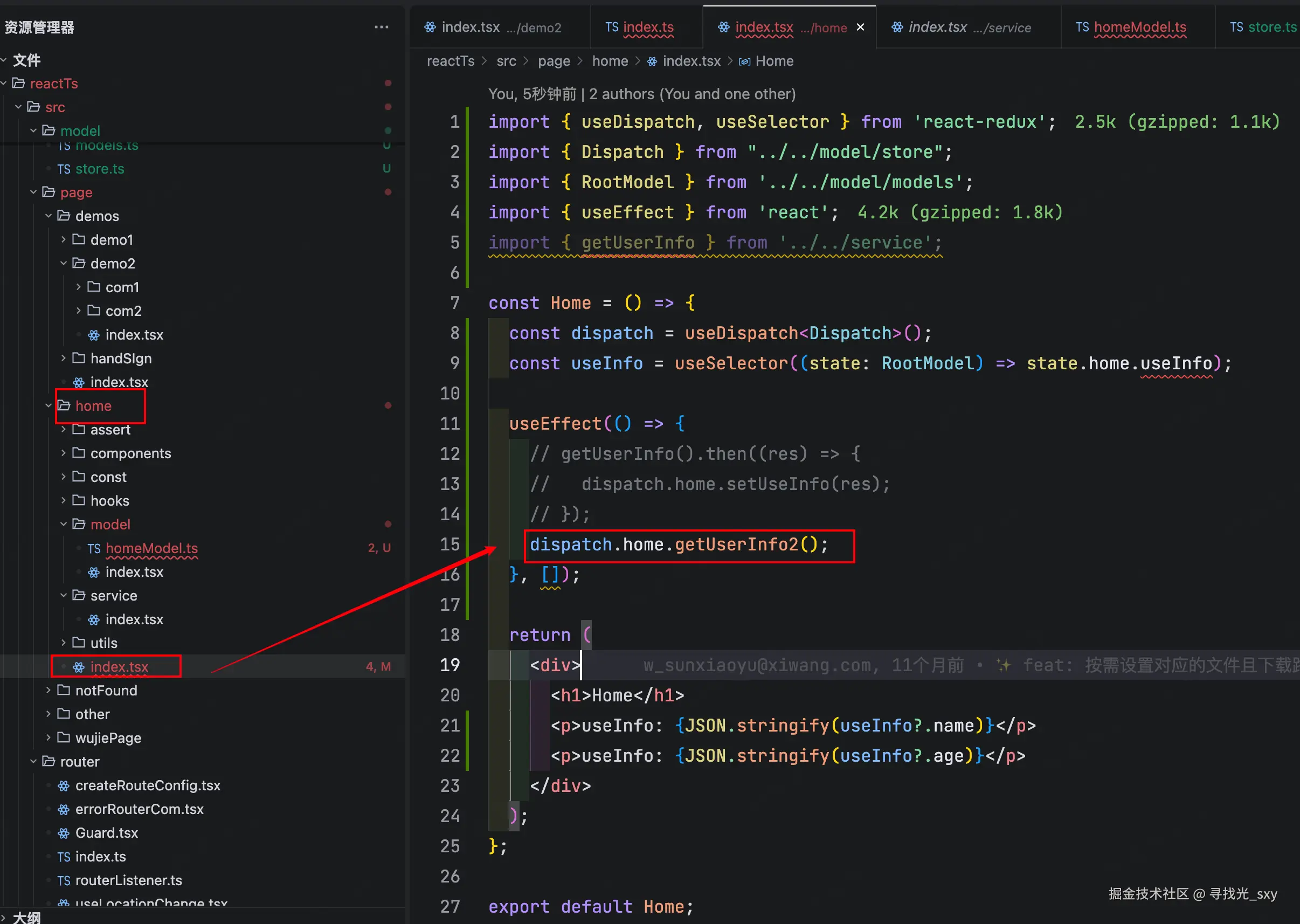Open homeModel.ts in the file tree
Image resolution: width=1300 pixels, height=924 pixels.
pyautogui.click(x=151, y=548)
